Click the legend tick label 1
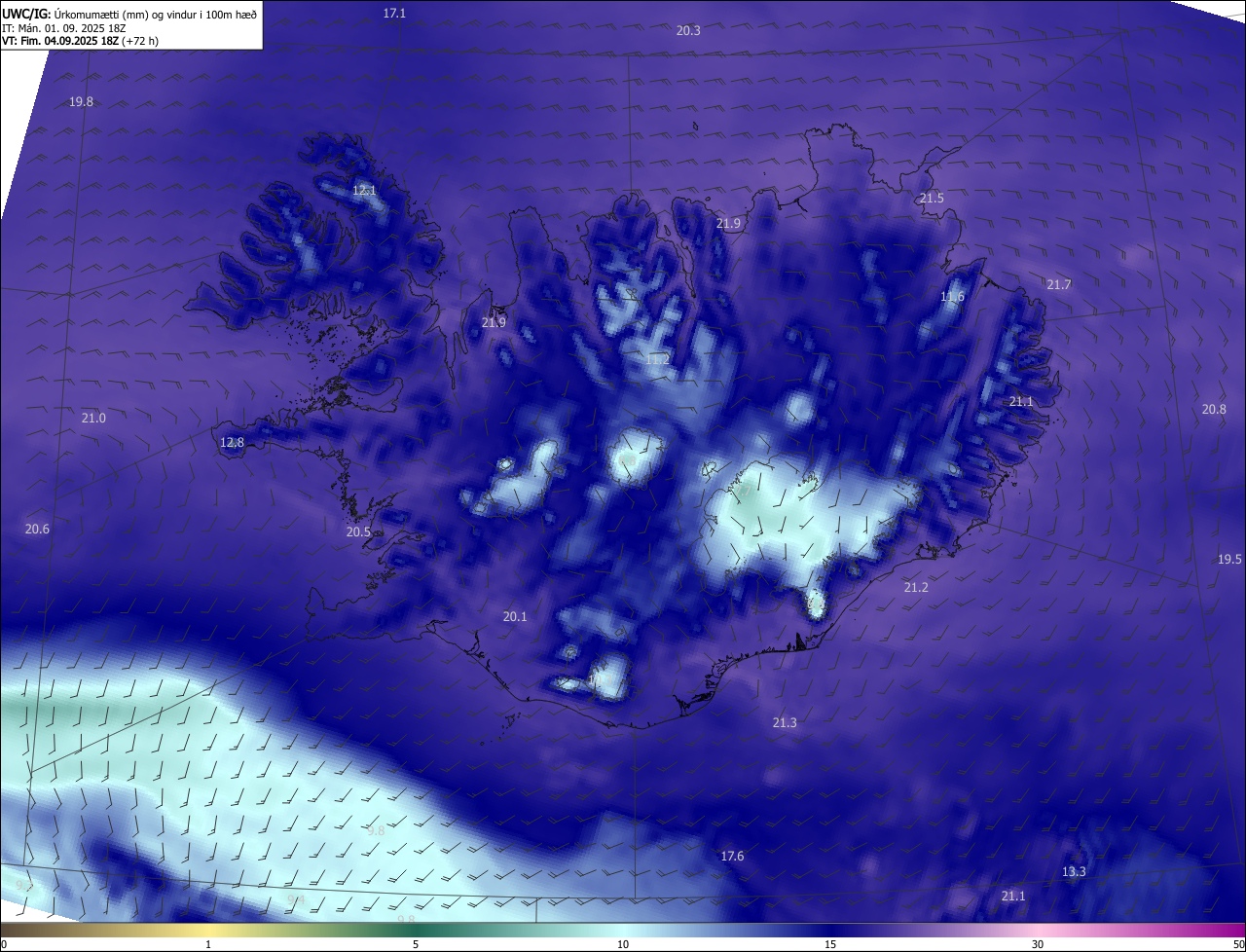This screenshot has height=952, width=1246. 208,945
